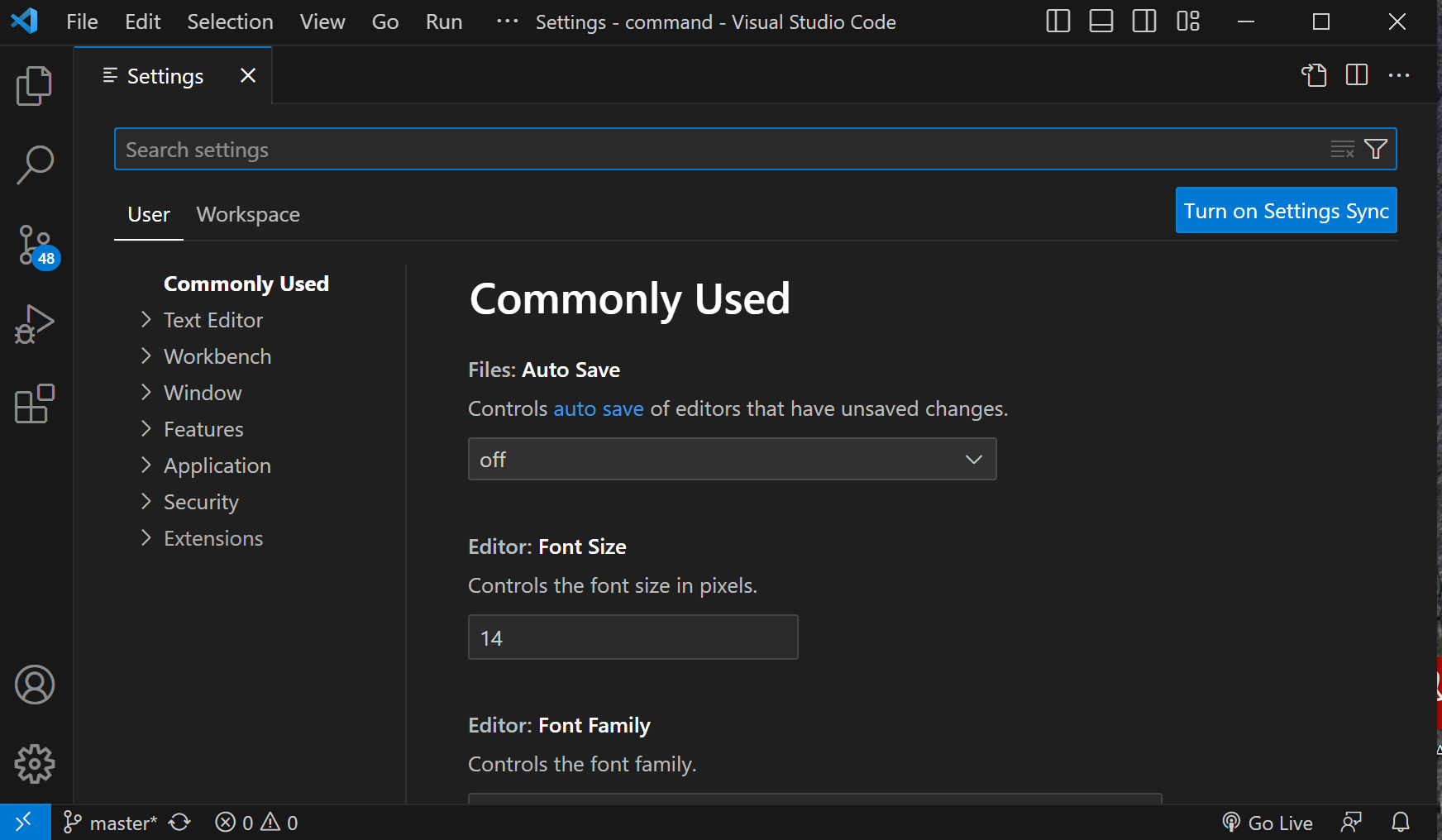Open the Run menu
This screenshot has width=1442, height=840.
coord(444,21)
